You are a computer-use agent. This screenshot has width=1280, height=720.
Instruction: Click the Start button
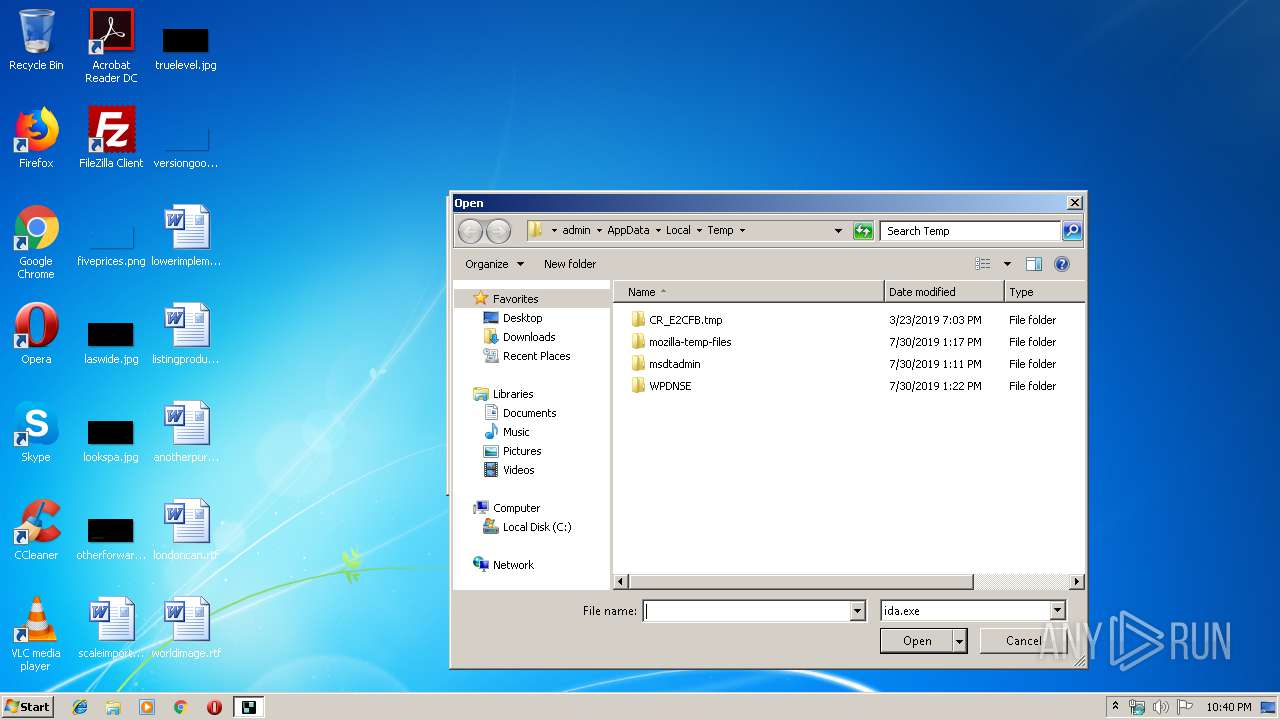(x=28, y=707)
